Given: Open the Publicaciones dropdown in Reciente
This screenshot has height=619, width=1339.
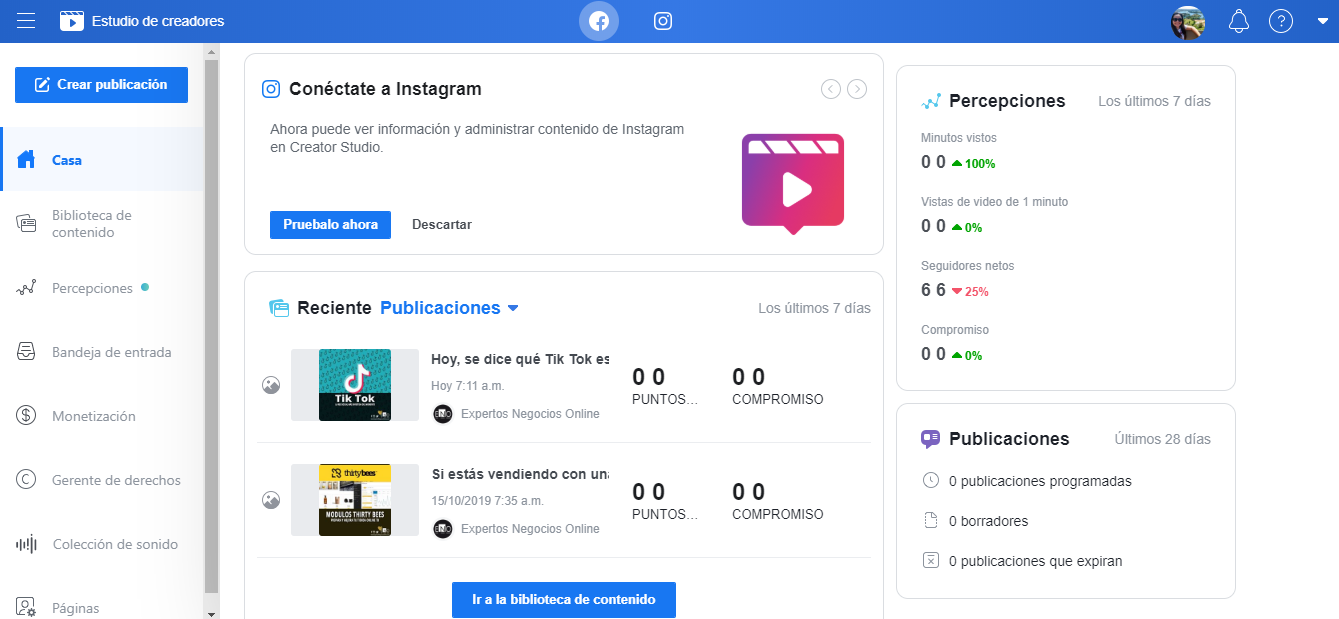Looking at the screenshot, I should click(449, 308).
